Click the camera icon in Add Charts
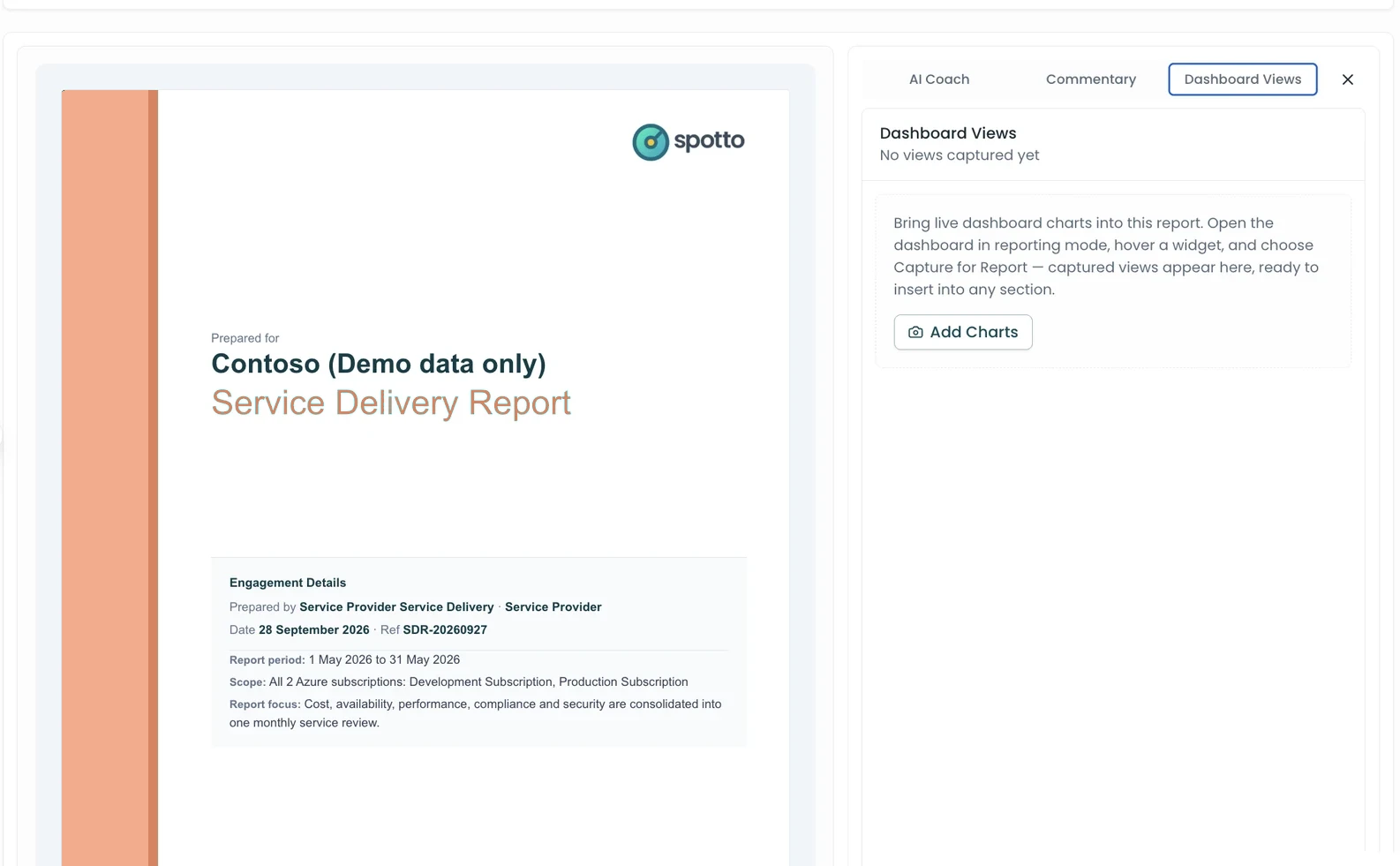Image resolution: width=1400 pixels, height=866 pixels. tap(915, 333)
